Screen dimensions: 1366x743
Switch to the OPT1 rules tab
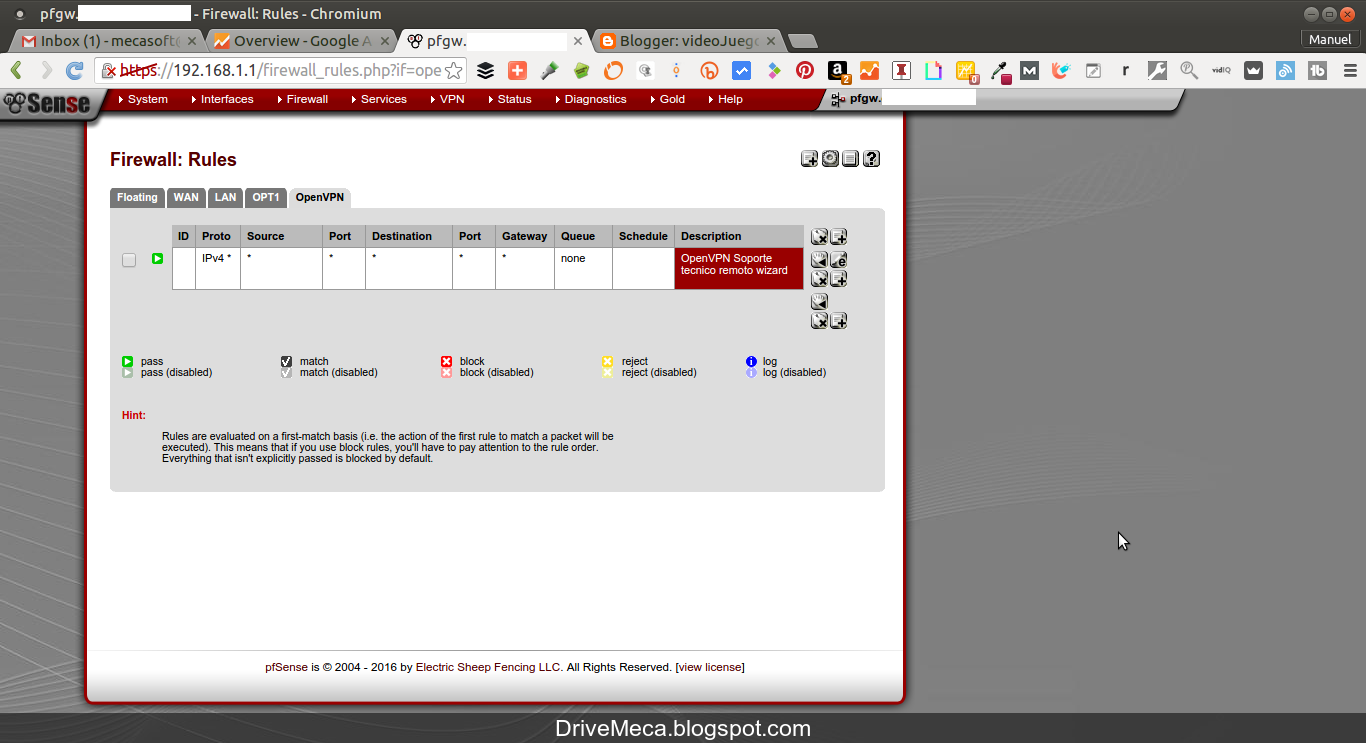coord(266,198)
